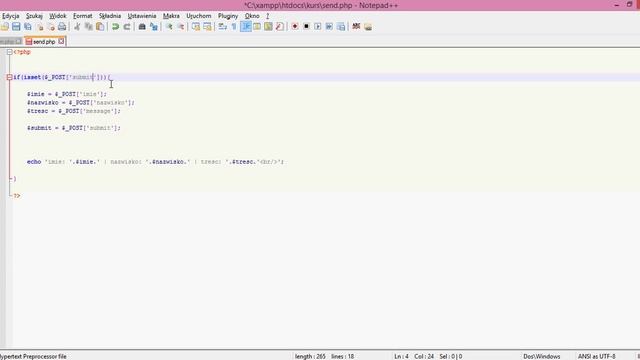The height and width of the screenshot is (360, 640).
Task: Toggle synchronized horizontal scrolling icon
Action: pyautogui.click(x=207, y=27)
